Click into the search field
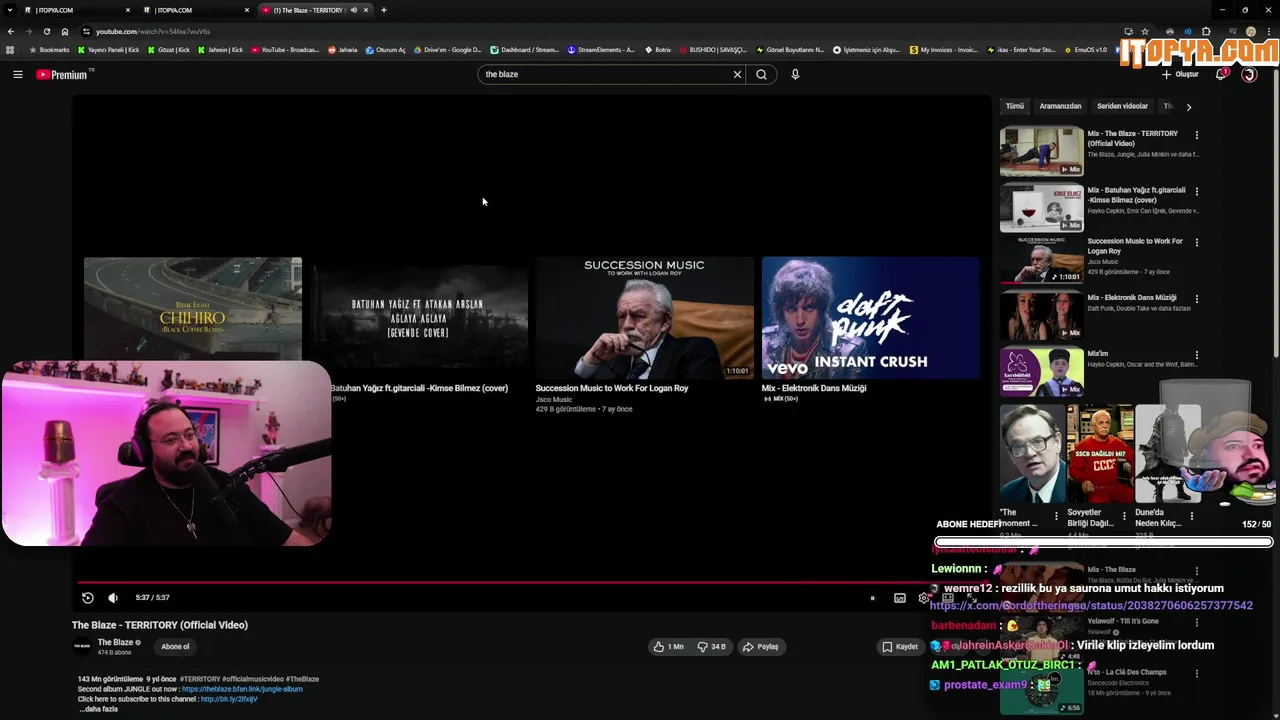This screenshot has width=1280, height=720. pyautogui.click(x=606, y=74)
